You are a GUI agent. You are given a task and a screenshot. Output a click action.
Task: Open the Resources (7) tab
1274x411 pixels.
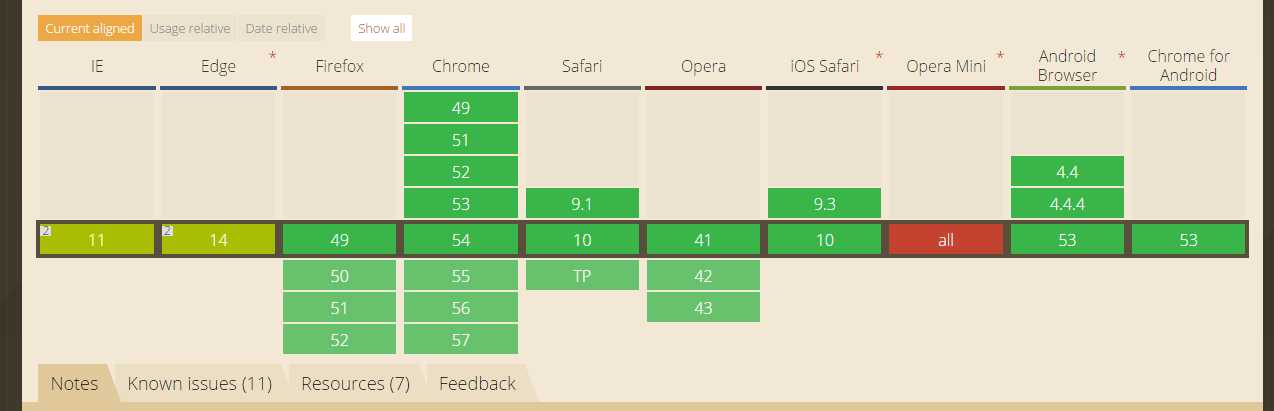pos(355,383)
